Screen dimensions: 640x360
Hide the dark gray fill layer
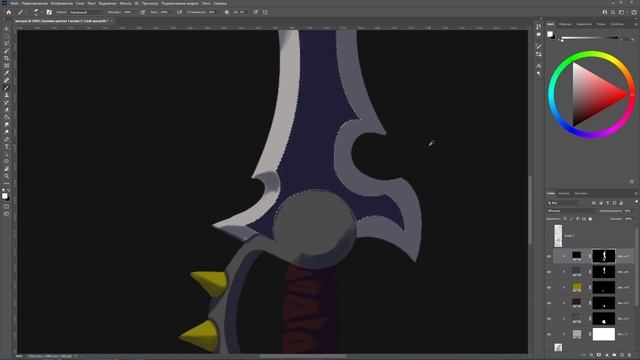coord(549,318)
